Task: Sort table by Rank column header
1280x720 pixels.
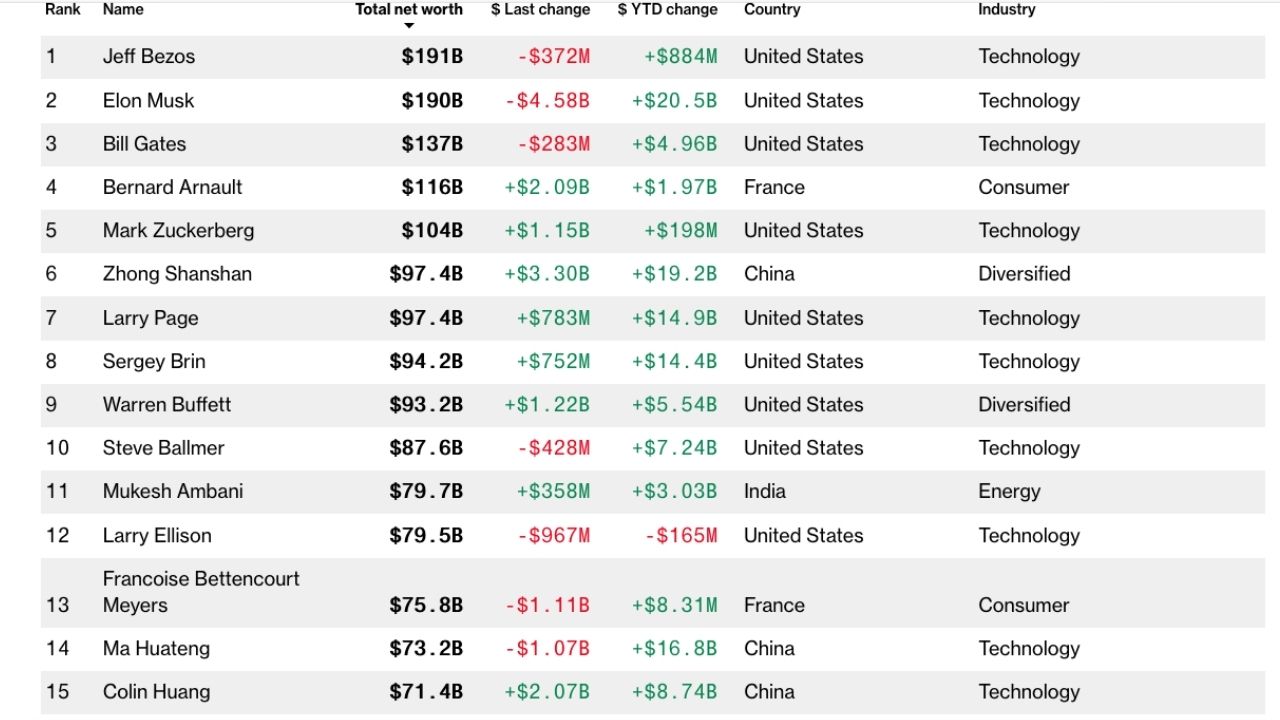Action: pyautogui.click(x=63, y=9)
